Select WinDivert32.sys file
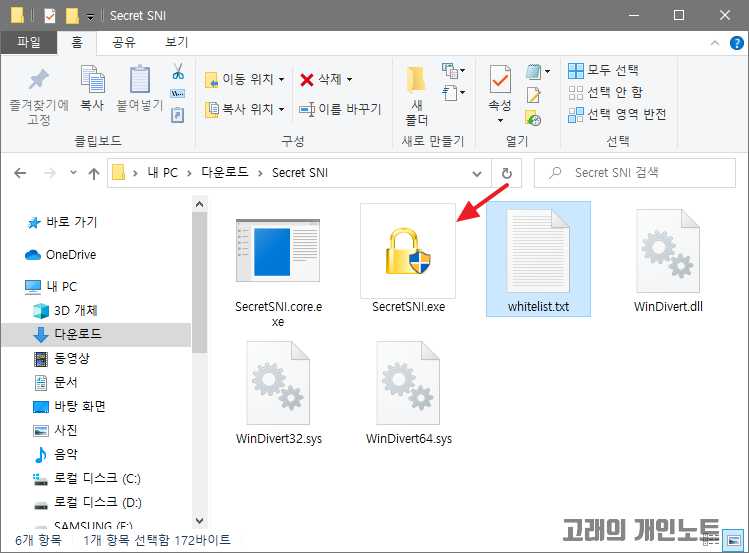The height and width of the screenshot is (553, 749). click(278, 393)
